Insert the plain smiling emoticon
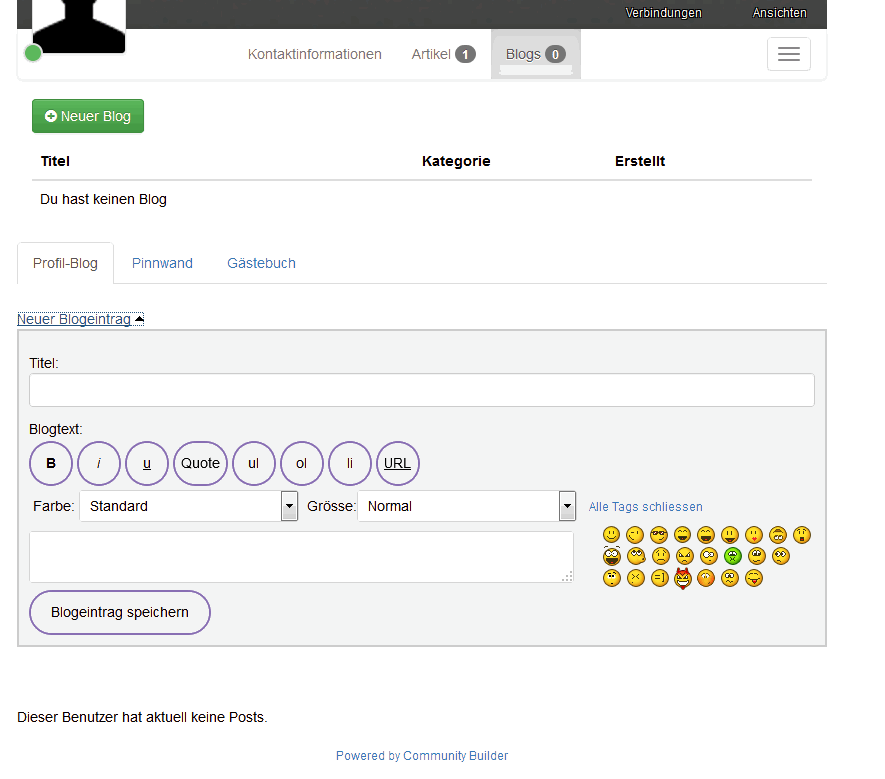The image size is (885, 779). point(611,535)
